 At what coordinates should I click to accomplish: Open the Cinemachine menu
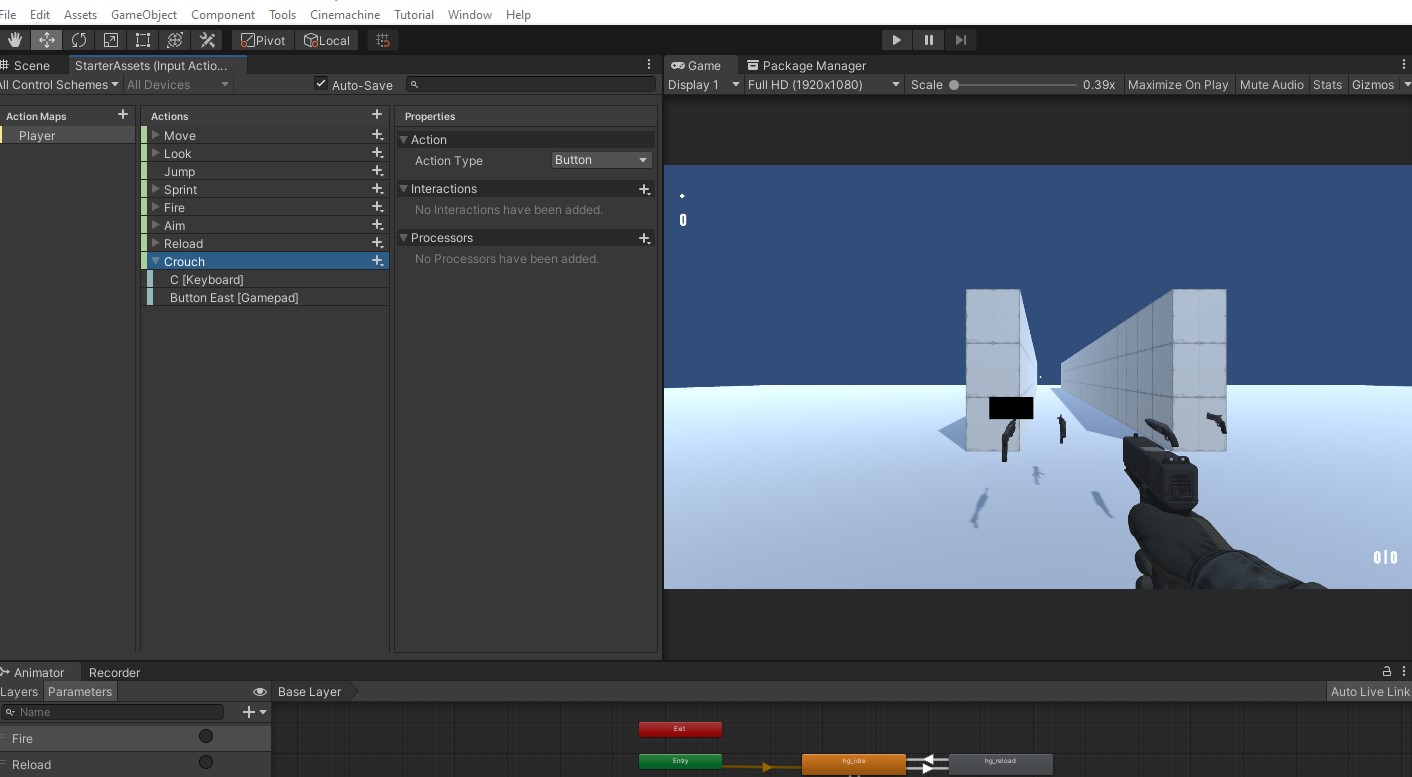(x=344, y=15)
